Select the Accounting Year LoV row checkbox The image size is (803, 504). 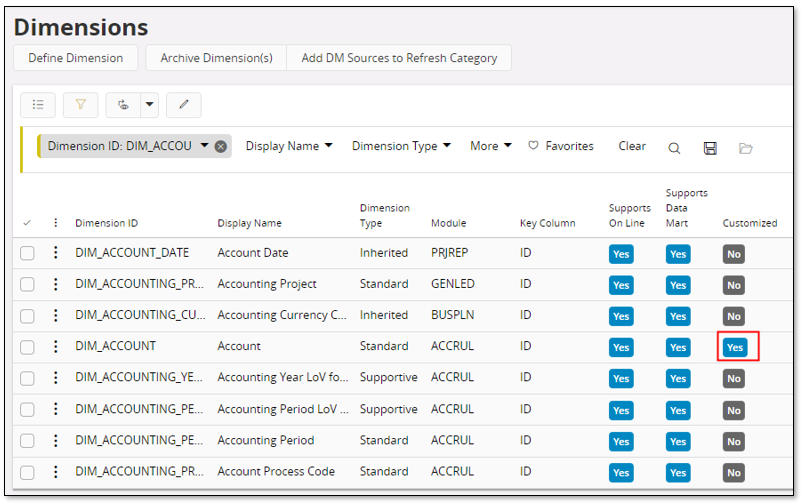[x=27, y=379]
